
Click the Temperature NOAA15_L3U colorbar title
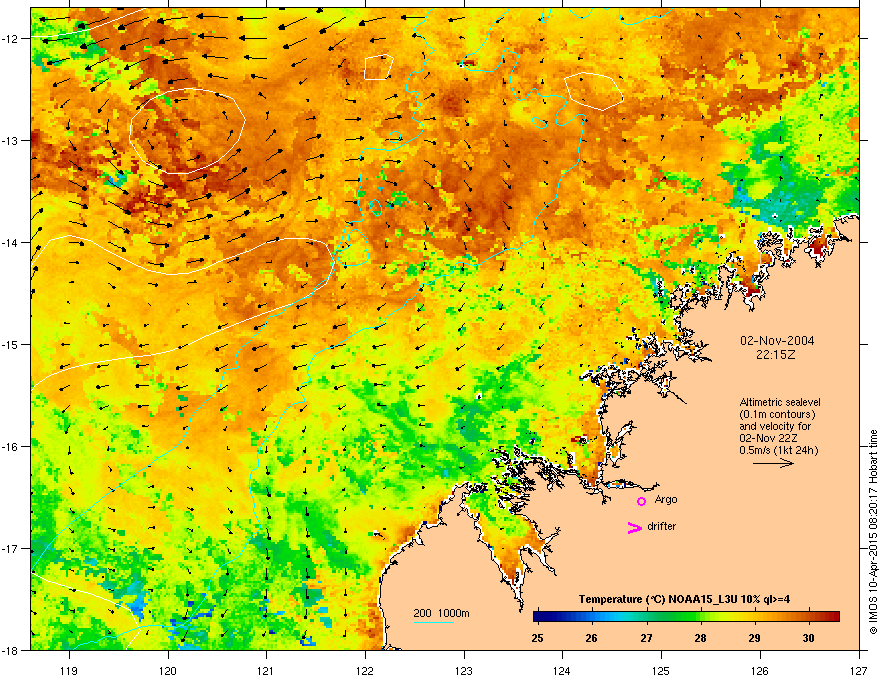[x=684, y=599]
